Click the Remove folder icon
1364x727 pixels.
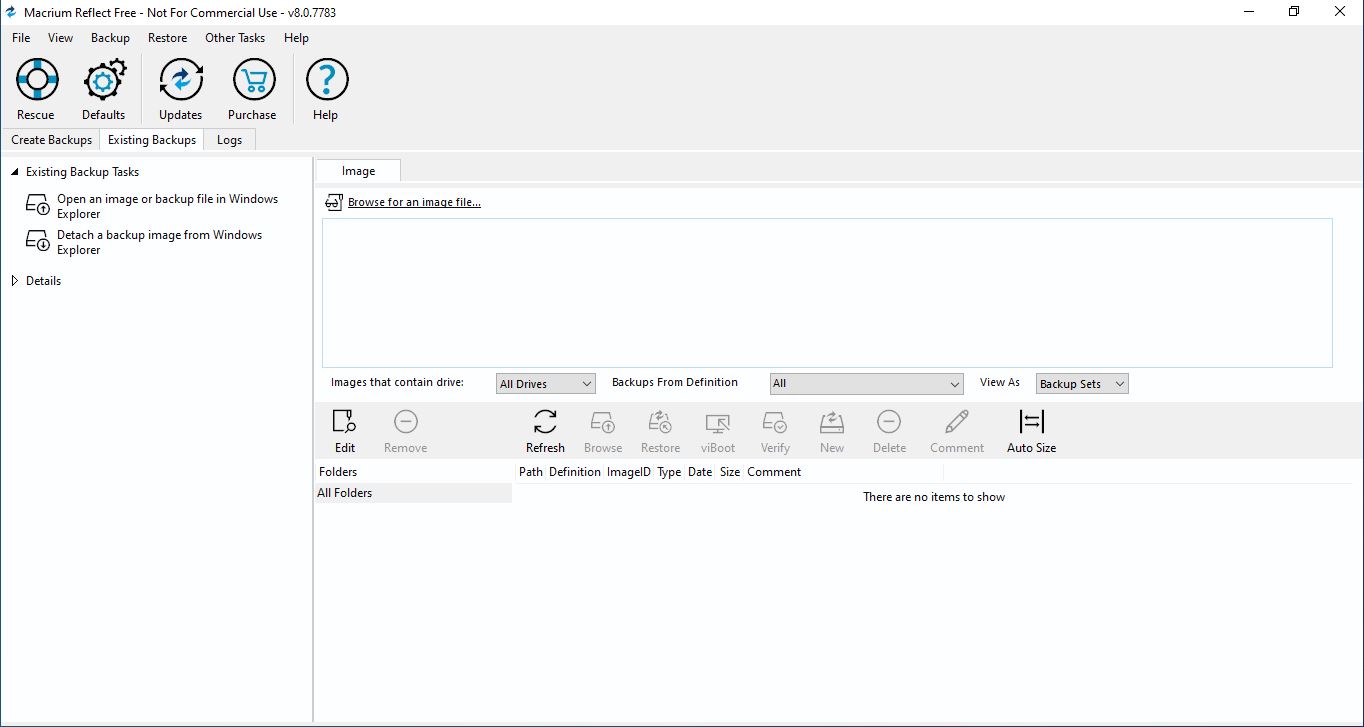tap(406, 421)
